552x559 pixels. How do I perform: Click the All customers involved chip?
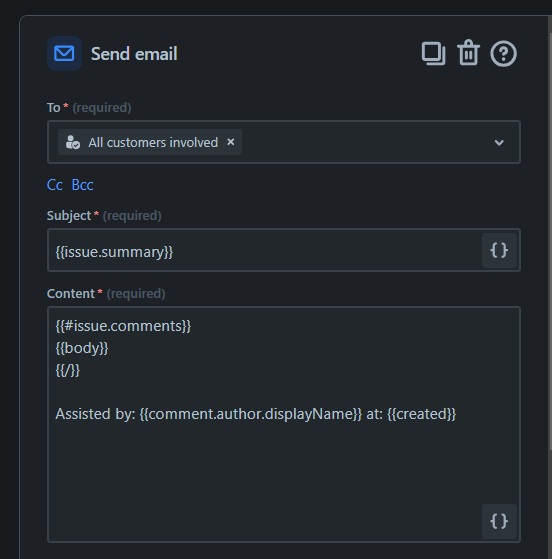click(150, 142)
